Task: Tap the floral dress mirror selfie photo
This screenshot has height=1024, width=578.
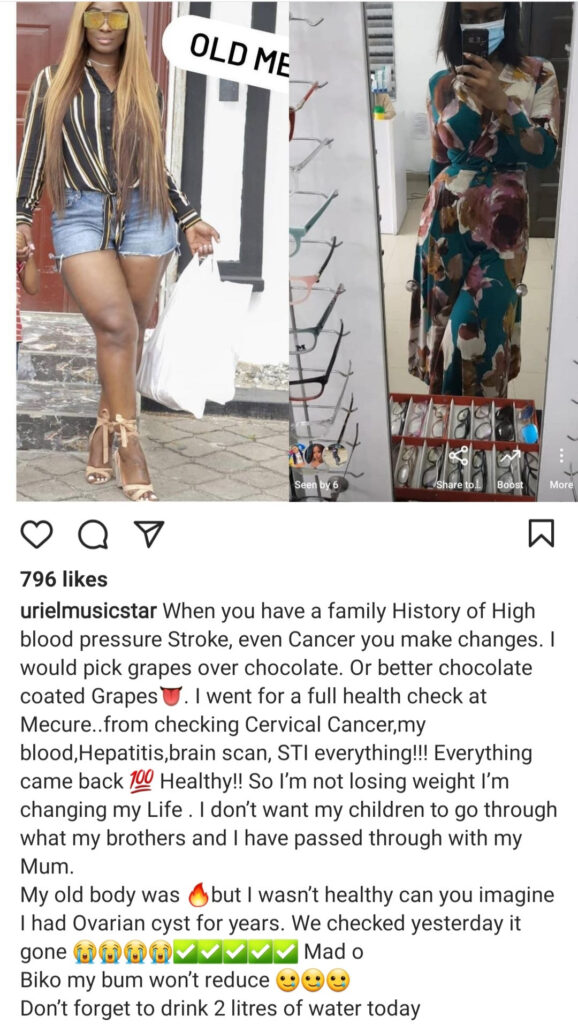Action: [434, 251]
